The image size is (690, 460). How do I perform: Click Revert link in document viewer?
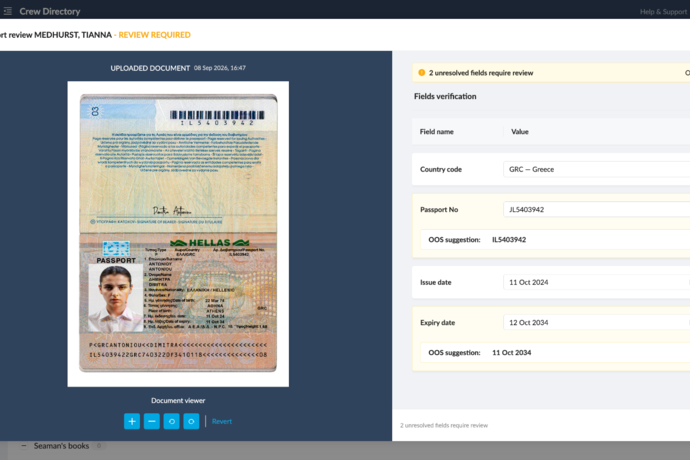[222, 421]
